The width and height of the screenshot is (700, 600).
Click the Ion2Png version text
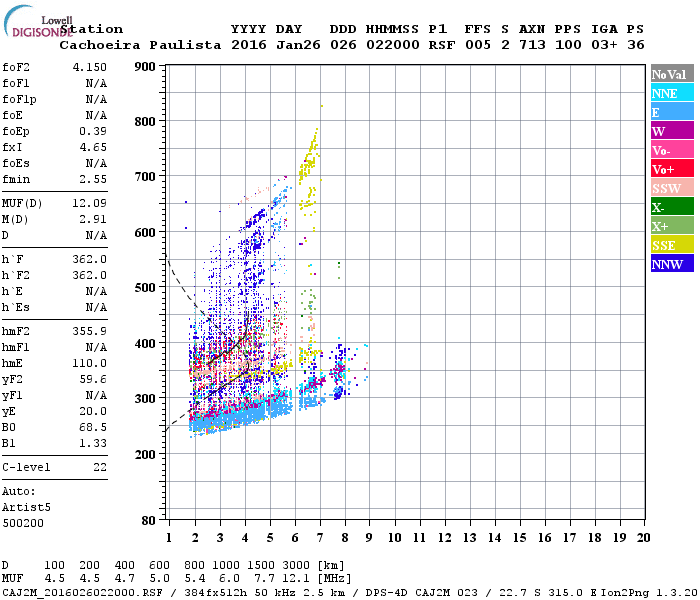(x=649, y=592)
